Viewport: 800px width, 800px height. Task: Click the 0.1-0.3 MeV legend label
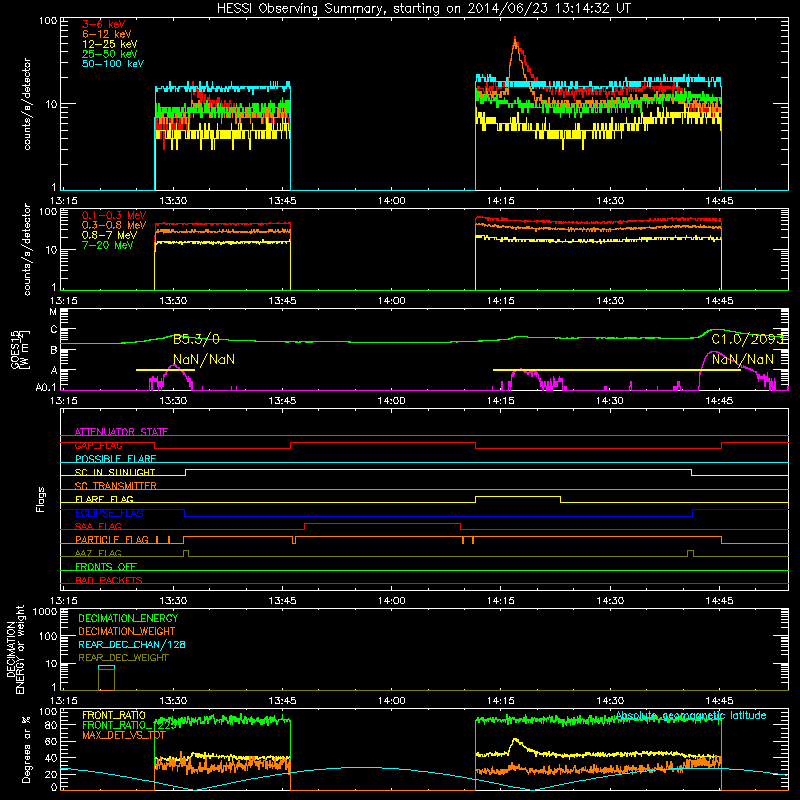114,215
